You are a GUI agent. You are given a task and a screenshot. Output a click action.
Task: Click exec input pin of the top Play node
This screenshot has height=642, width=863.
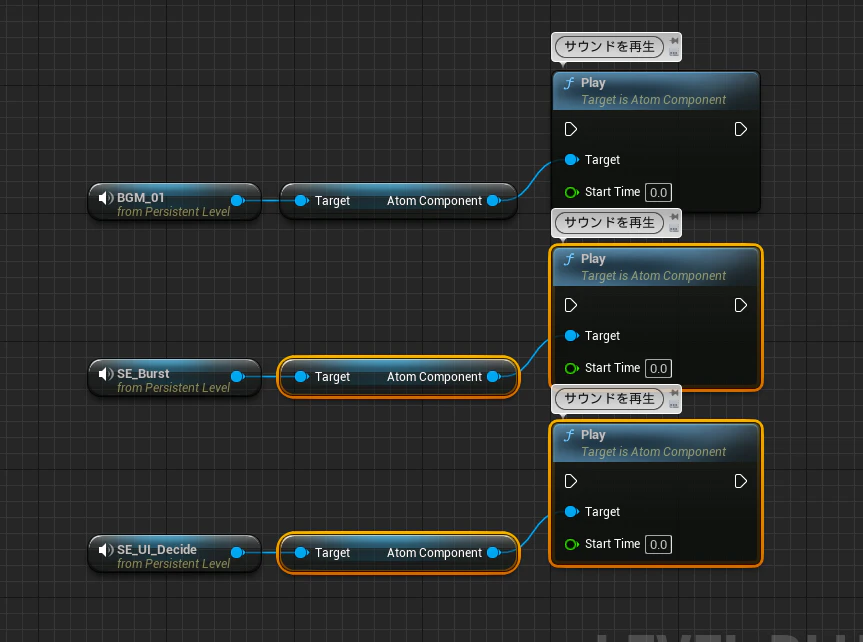[x=571, y=129]
